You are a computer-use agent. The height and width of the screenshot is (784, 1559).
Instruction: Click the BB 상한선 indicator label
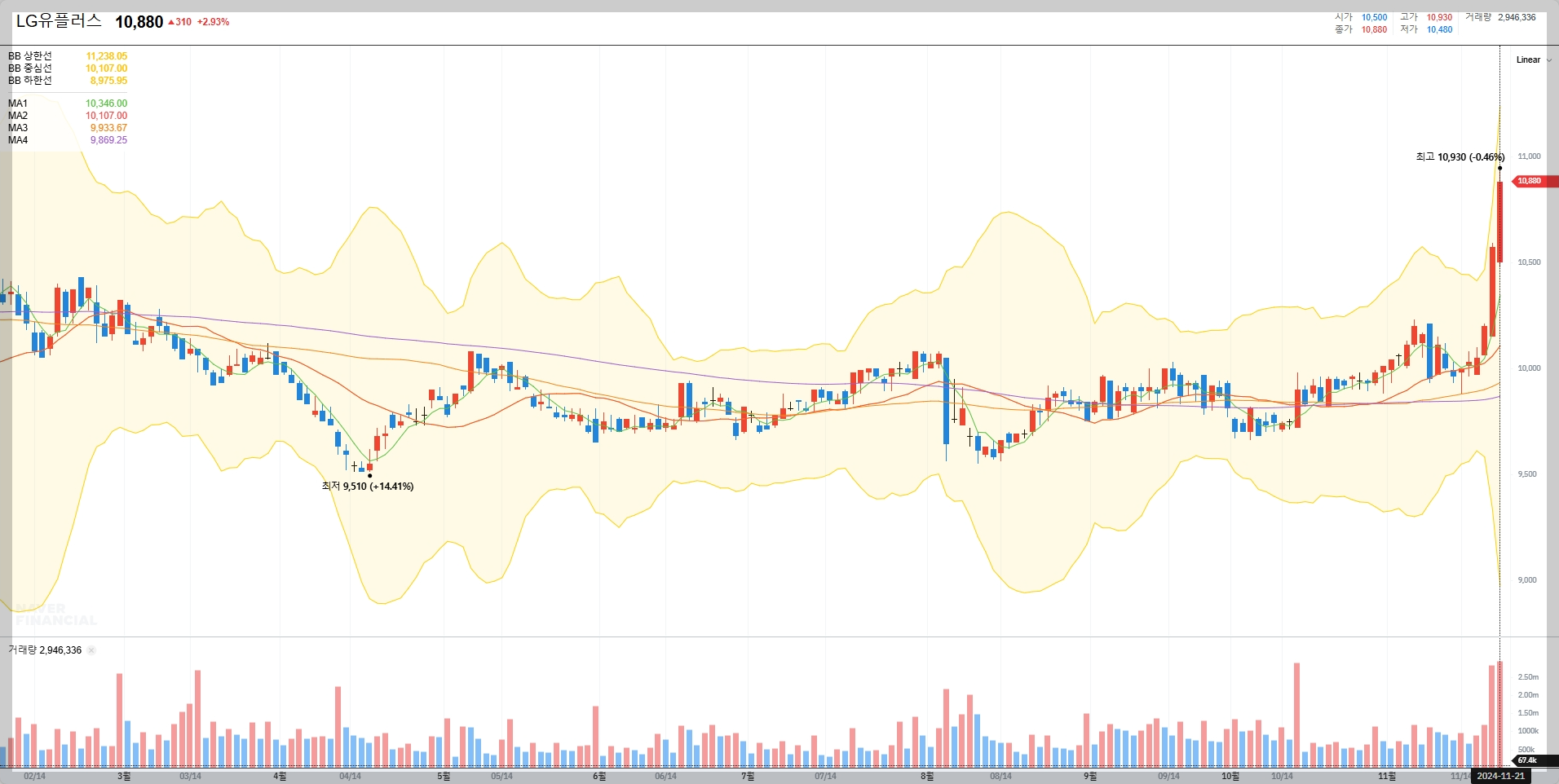(x=30, y=56)
